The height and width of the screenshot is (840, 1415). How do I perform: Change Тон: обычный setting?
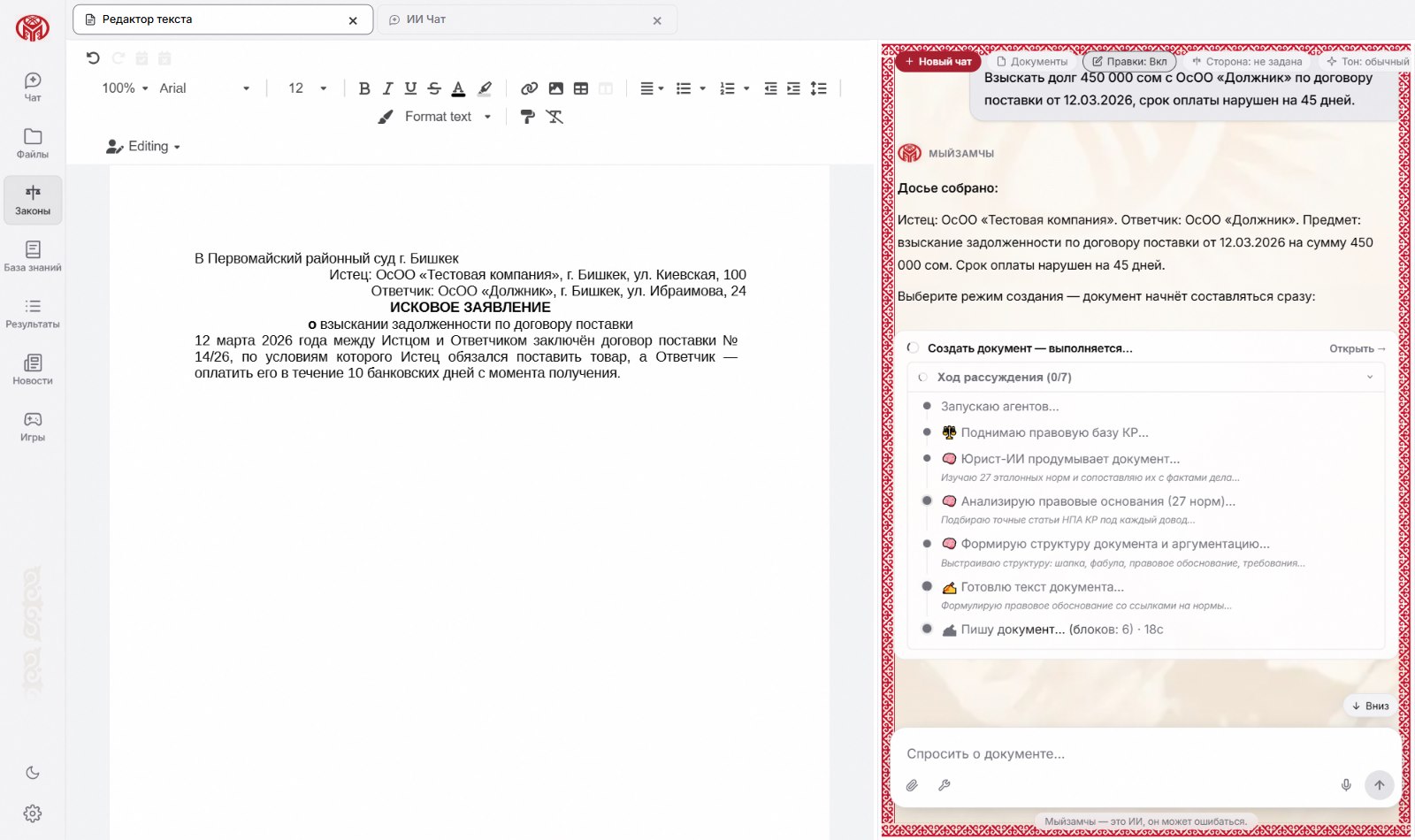[1367, 62]
